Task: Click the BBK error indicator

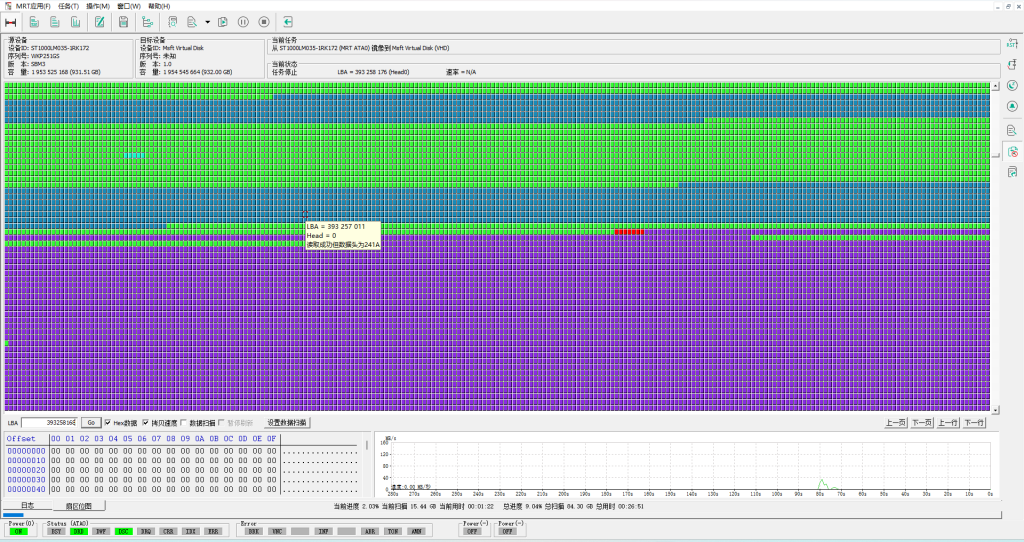Action: [x=253, y=531]
